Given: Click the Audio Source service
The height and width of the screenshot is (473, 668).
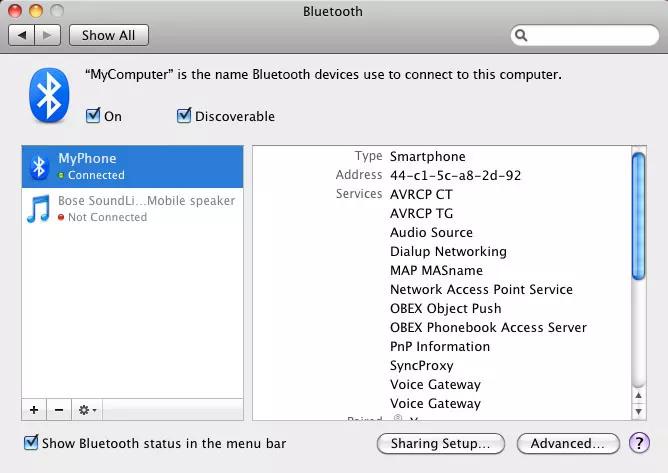Looking at the screenshot, I should (x=432, y=232).
